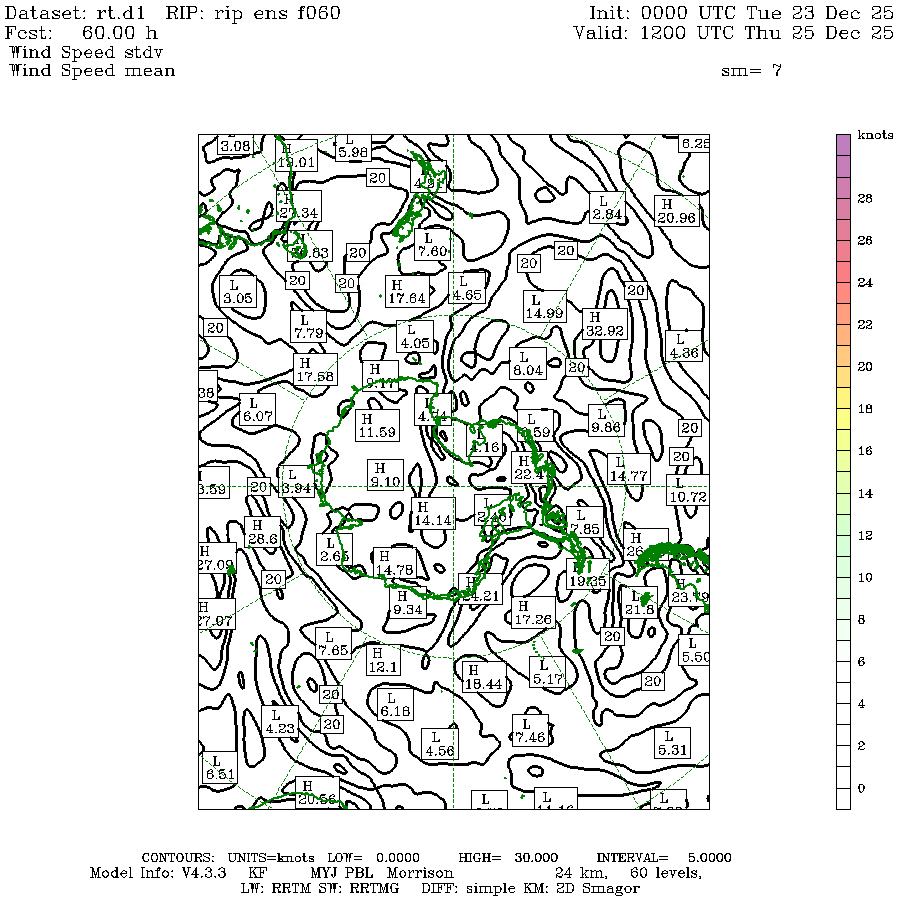Click the 'Wind Speed mean' title
This screenshot has height=900, width=900.
tap(92, 71)
